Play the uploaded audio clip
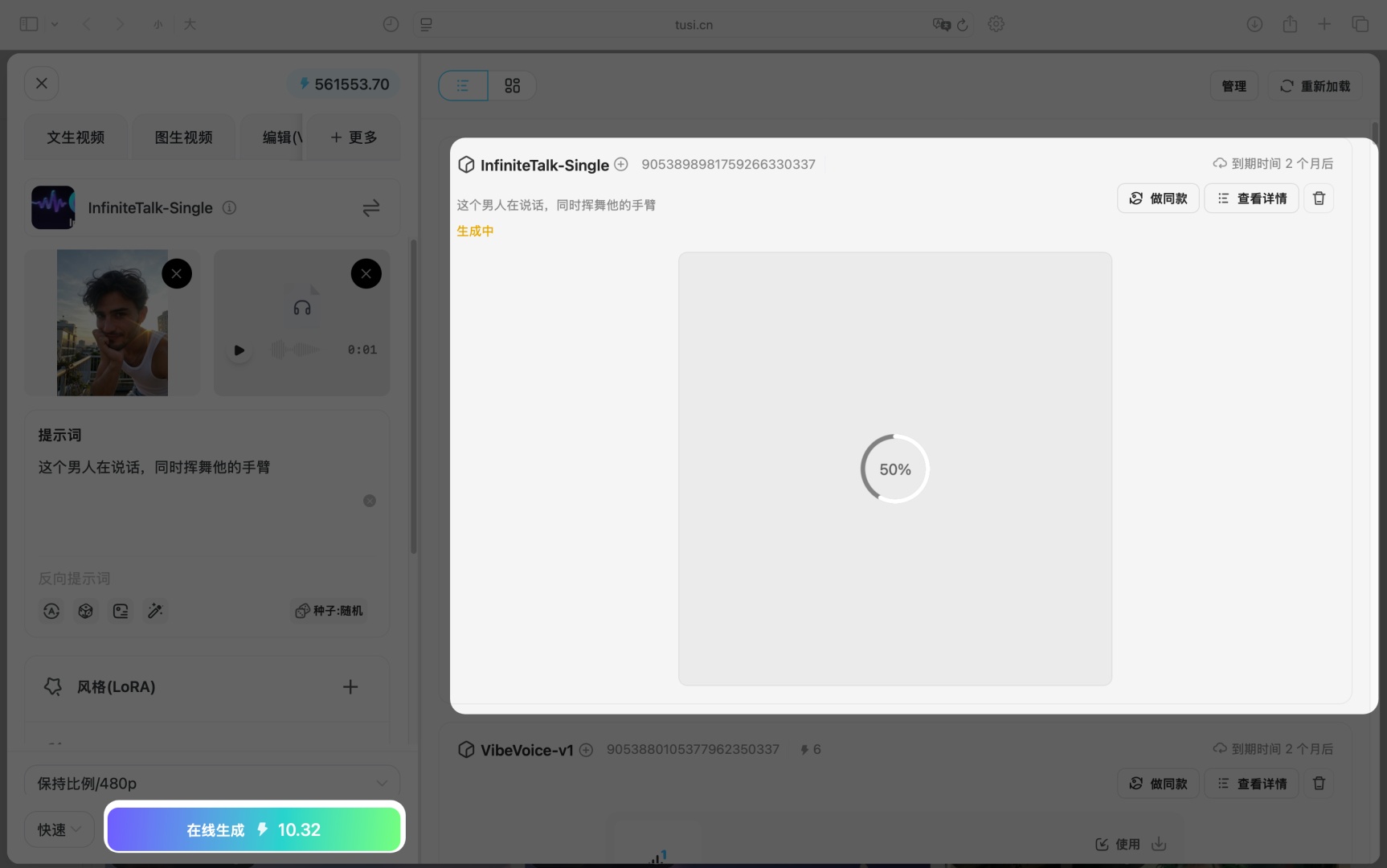1387x868 pixels. (239, 350)
